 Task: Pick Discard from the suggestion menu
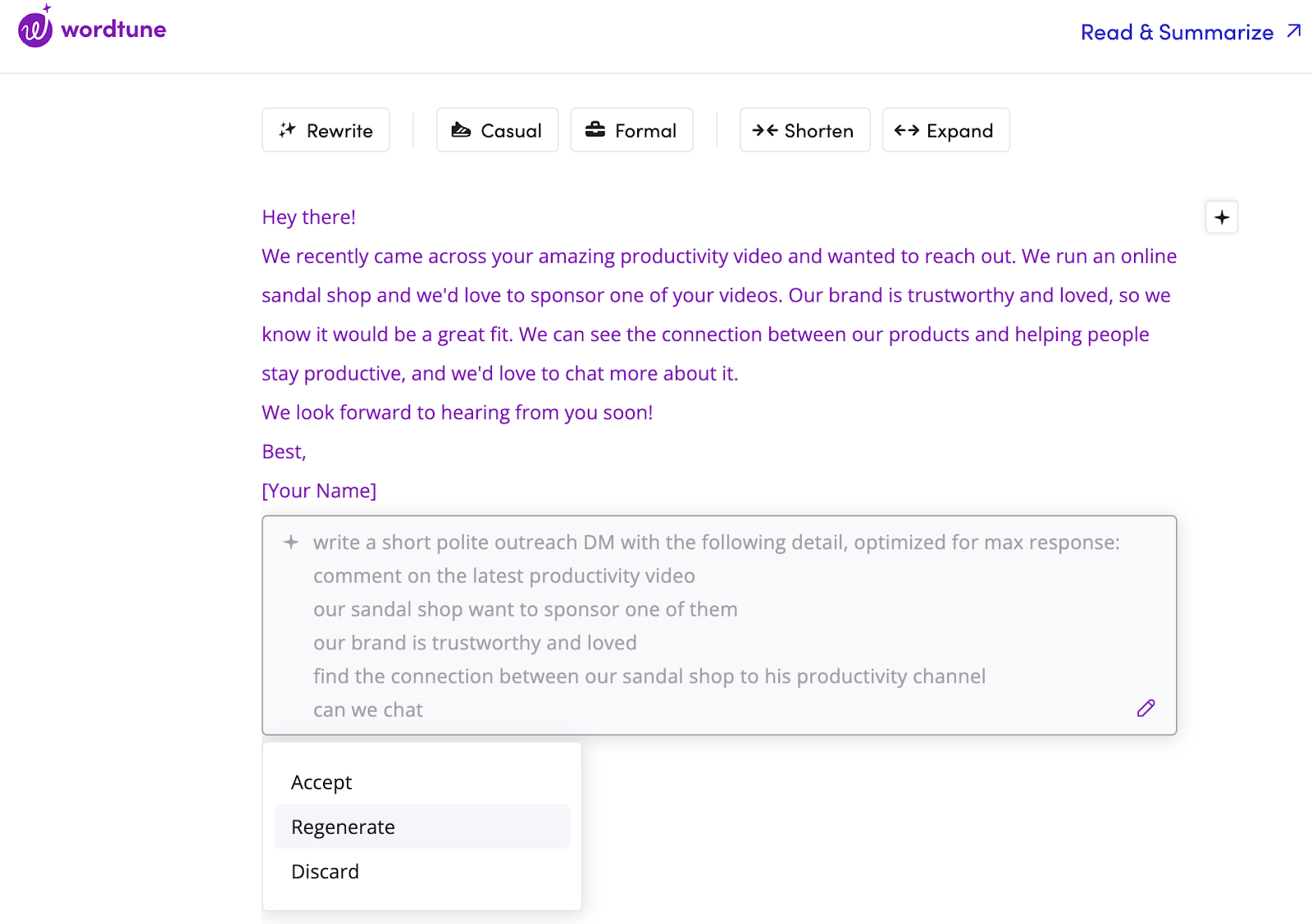tap(325, 872)
